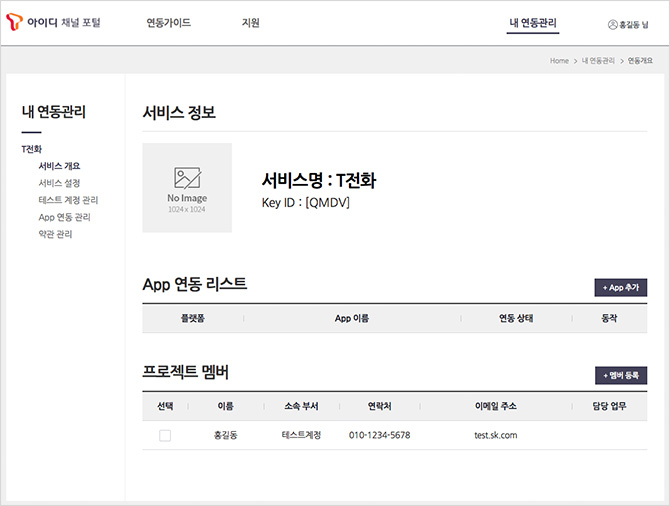Click the 동작 column header
Viewport: 670px width, 506px height.
609,318
